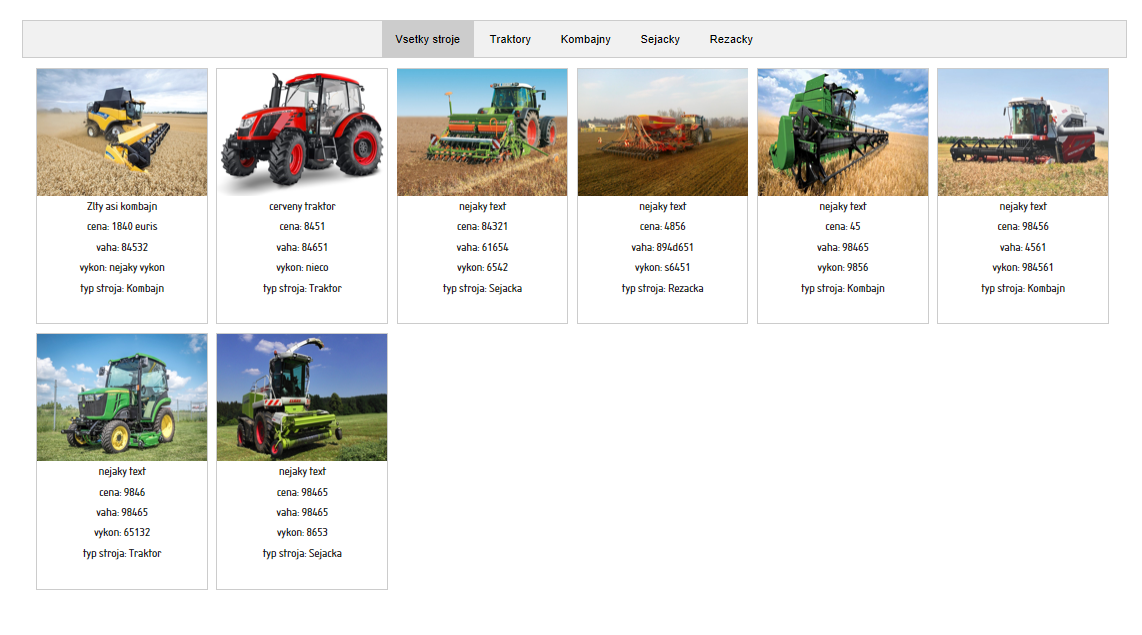
Task: Open the yellow combine harvester image
Action: pyautogui.click(x=122, y=133)
